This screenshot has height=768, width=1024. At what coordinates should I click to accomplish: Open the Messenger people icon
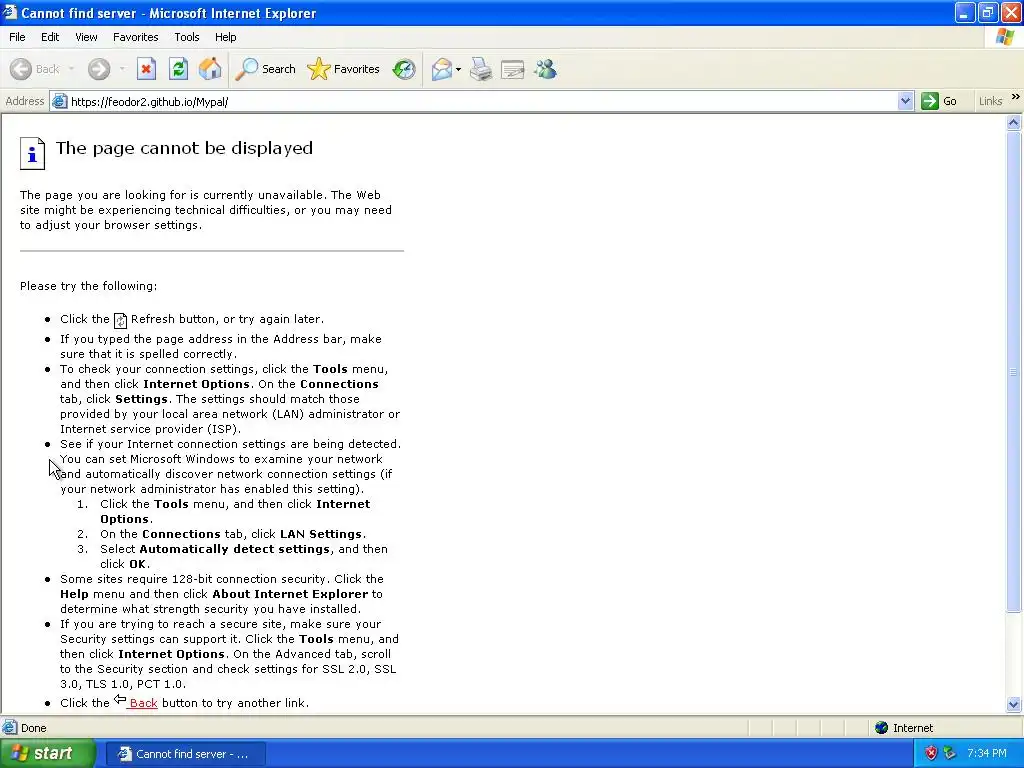pyautogui.click(x=545, y=69)
